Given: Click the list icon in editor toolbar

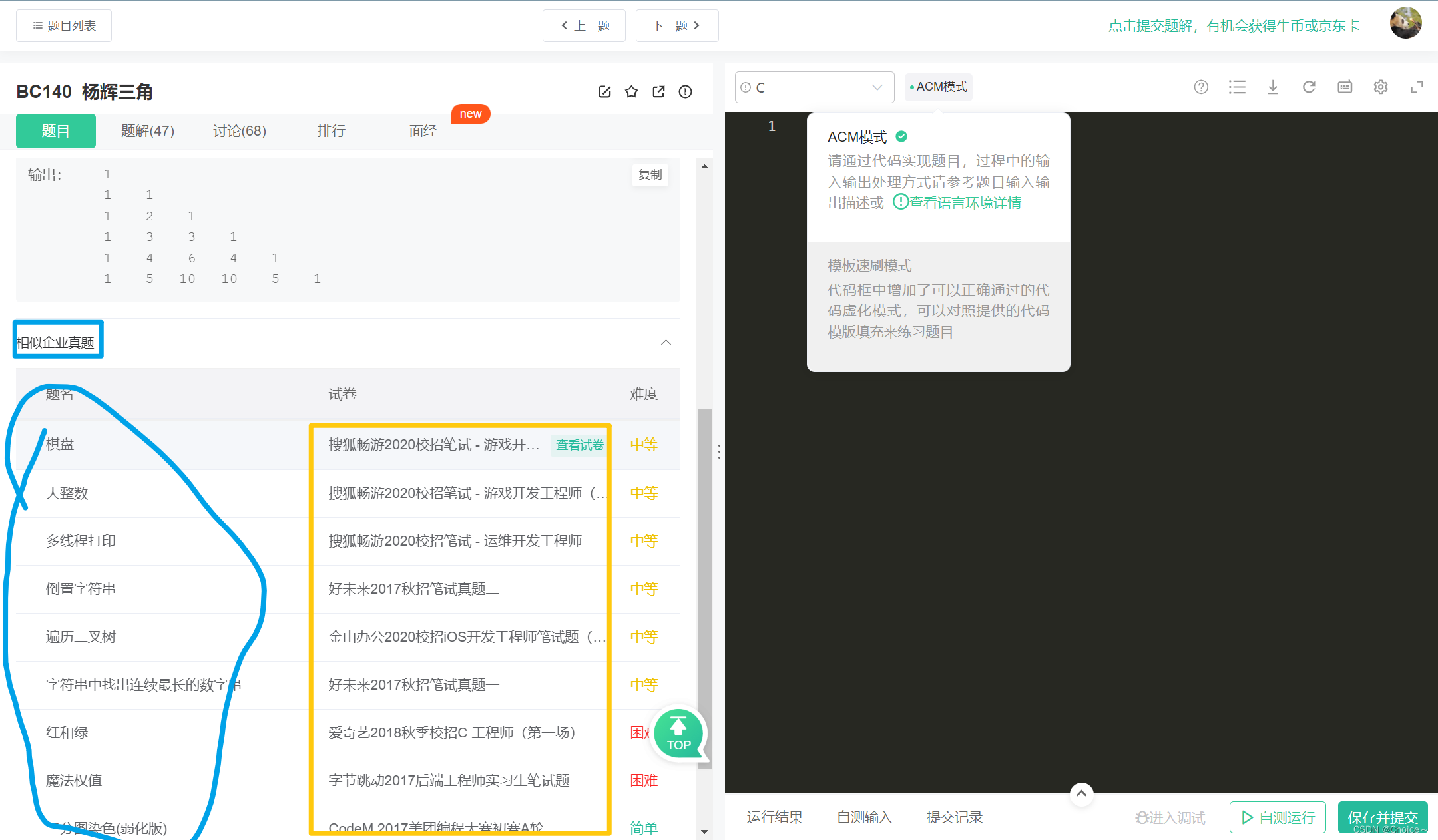Looking at the screenshot, I should [x=1237, y=87].
